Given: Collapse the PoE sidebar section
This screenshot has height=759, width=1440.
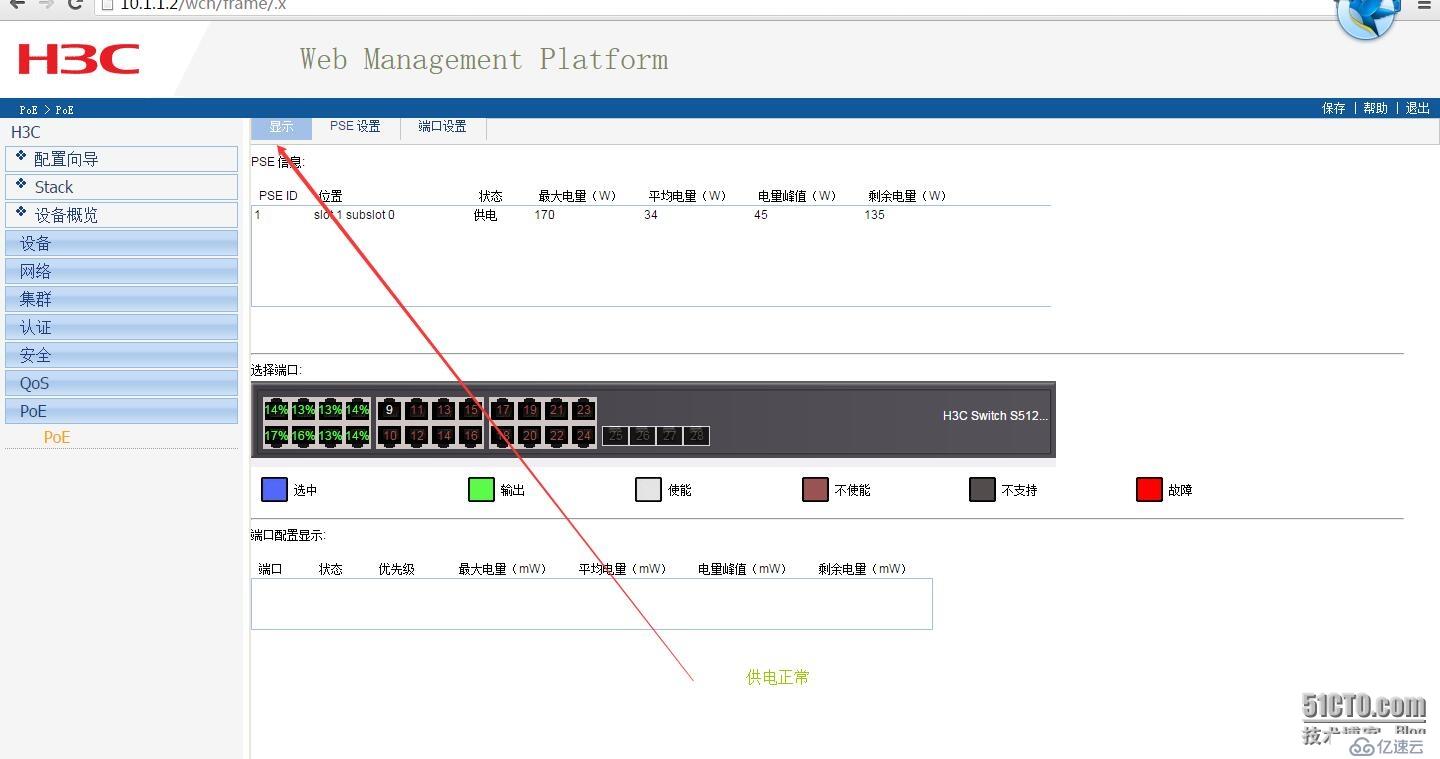Looking at the screenshot, I should [x=122, y=411].
